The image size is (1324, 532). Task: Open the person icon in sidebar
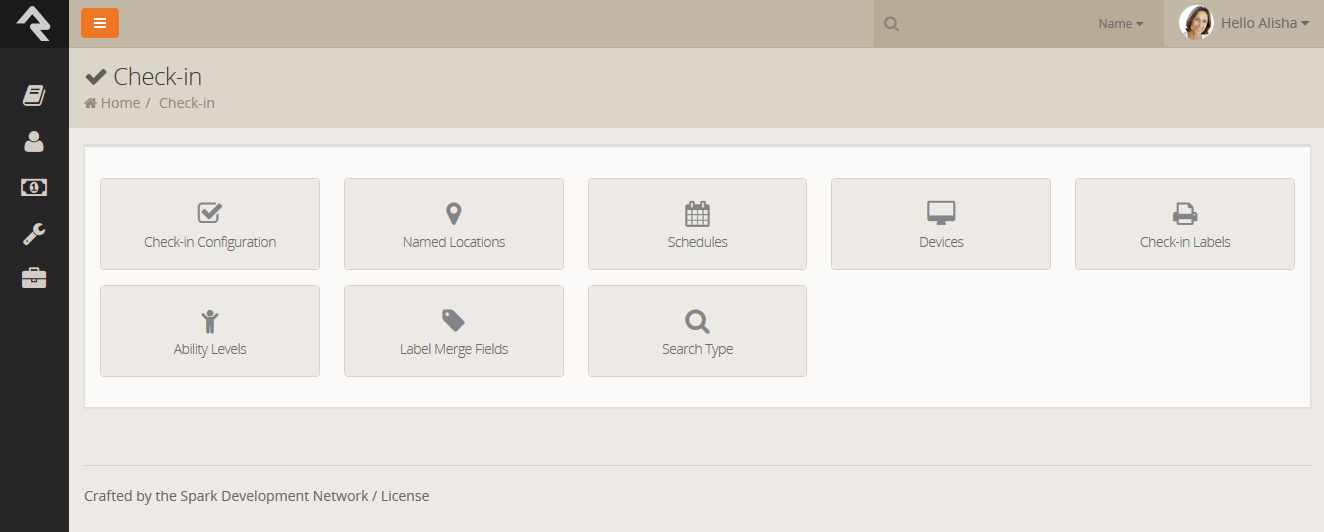click(34, 142)
